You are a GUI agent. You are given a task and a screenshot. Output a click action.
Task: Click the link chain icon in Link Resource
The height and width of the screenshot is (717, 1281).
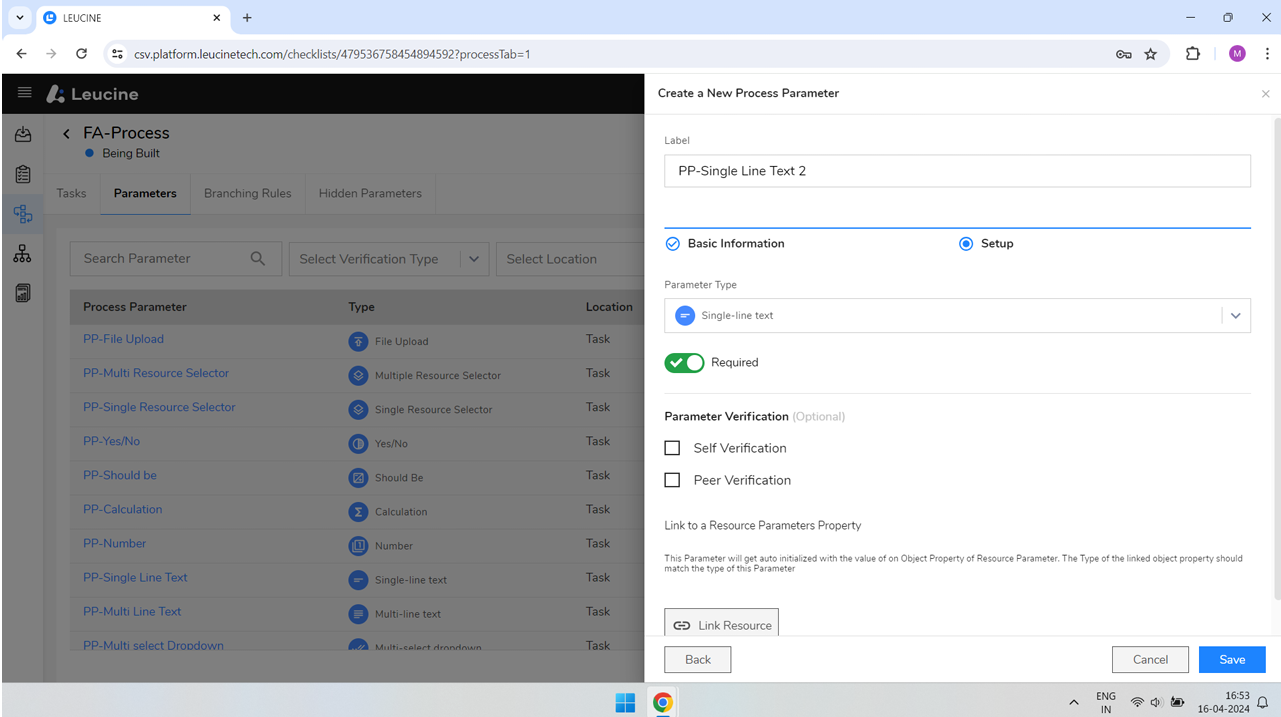(681, 625)
